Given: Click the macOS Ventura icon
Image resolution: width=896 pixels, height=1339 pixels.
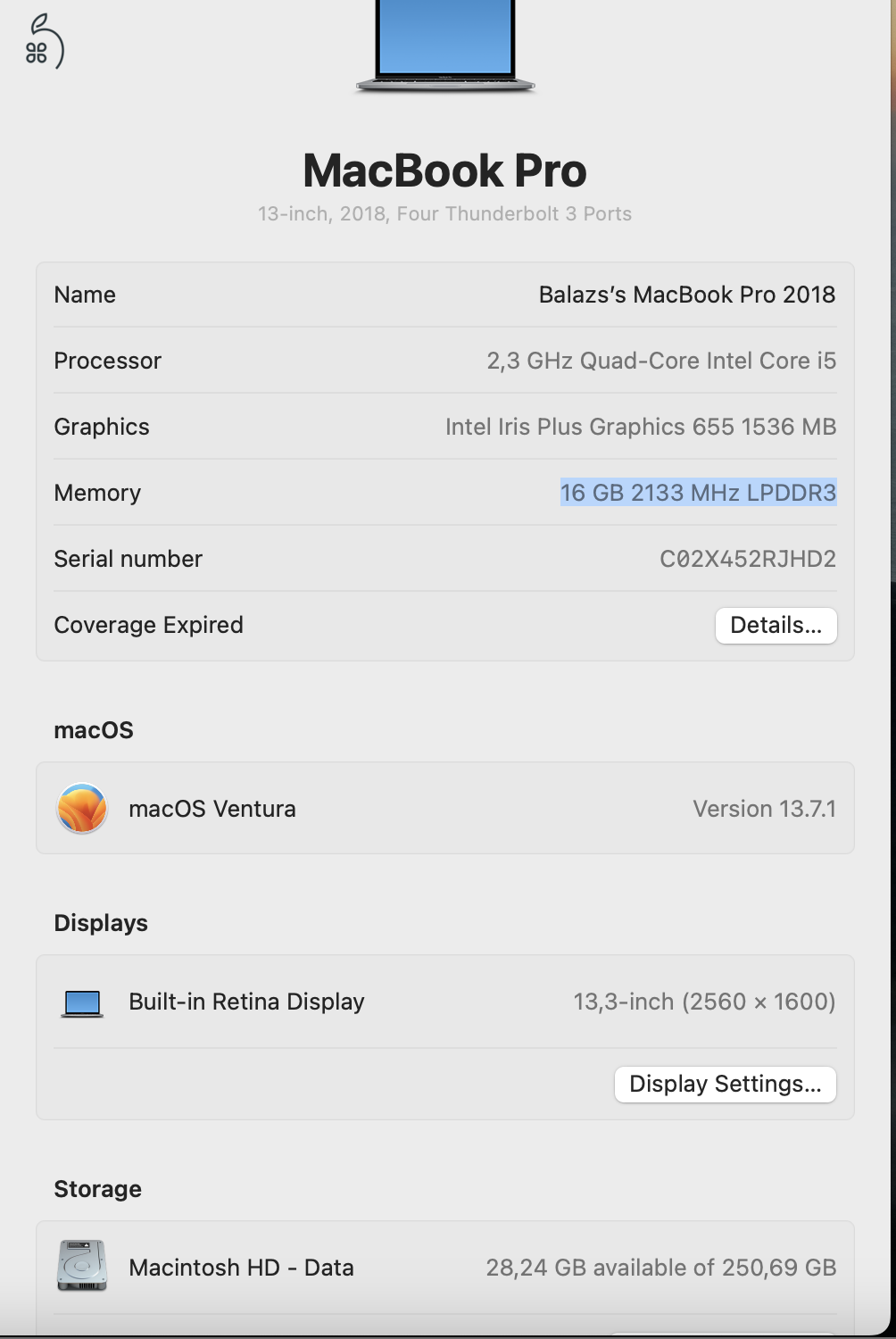Looking at the screenshot, I should click(x=82, y=808).
